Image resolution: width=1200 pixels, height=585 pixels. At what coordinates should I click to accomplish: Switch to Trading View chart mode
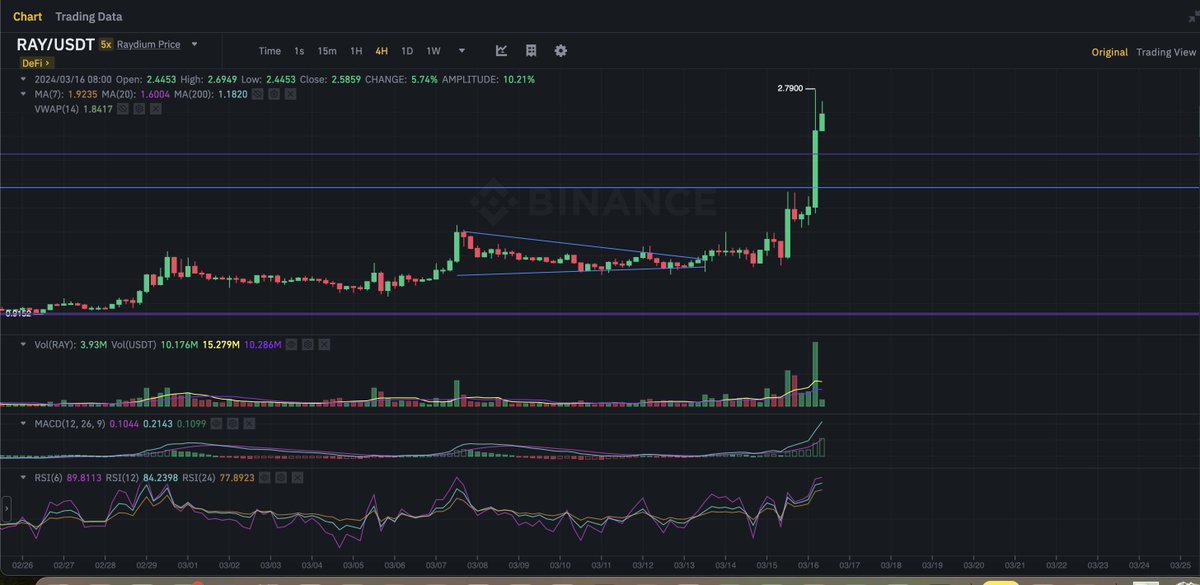coord(1166,51)
